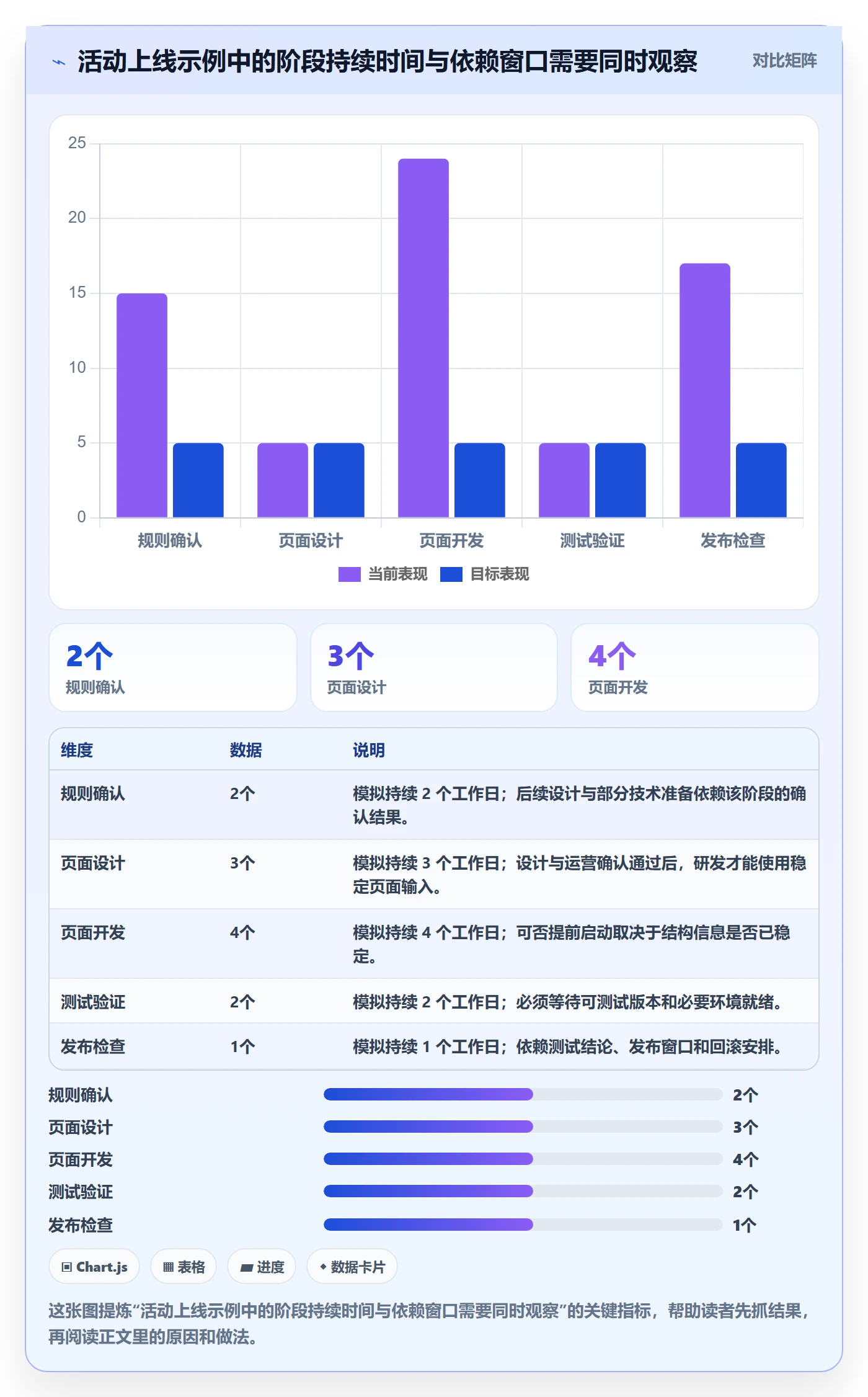The height and width of the screenshot is (1397, 868).
Task: Open the 2个 规则确认 data card
Action: pyautogui.click(x=173, y=667)
